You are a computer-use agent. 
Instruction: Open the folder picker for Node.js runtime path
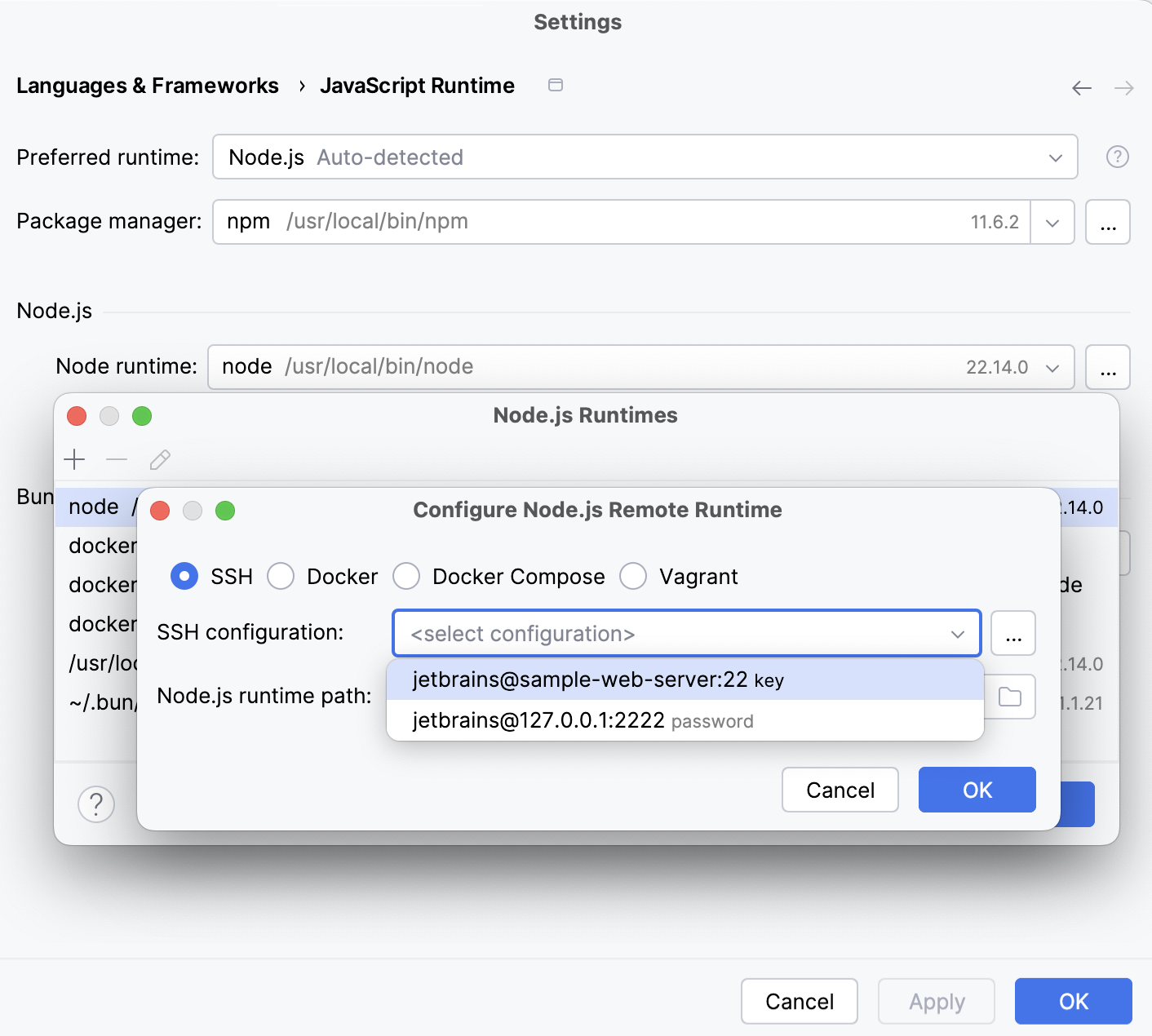click(x=1012, y=696)
